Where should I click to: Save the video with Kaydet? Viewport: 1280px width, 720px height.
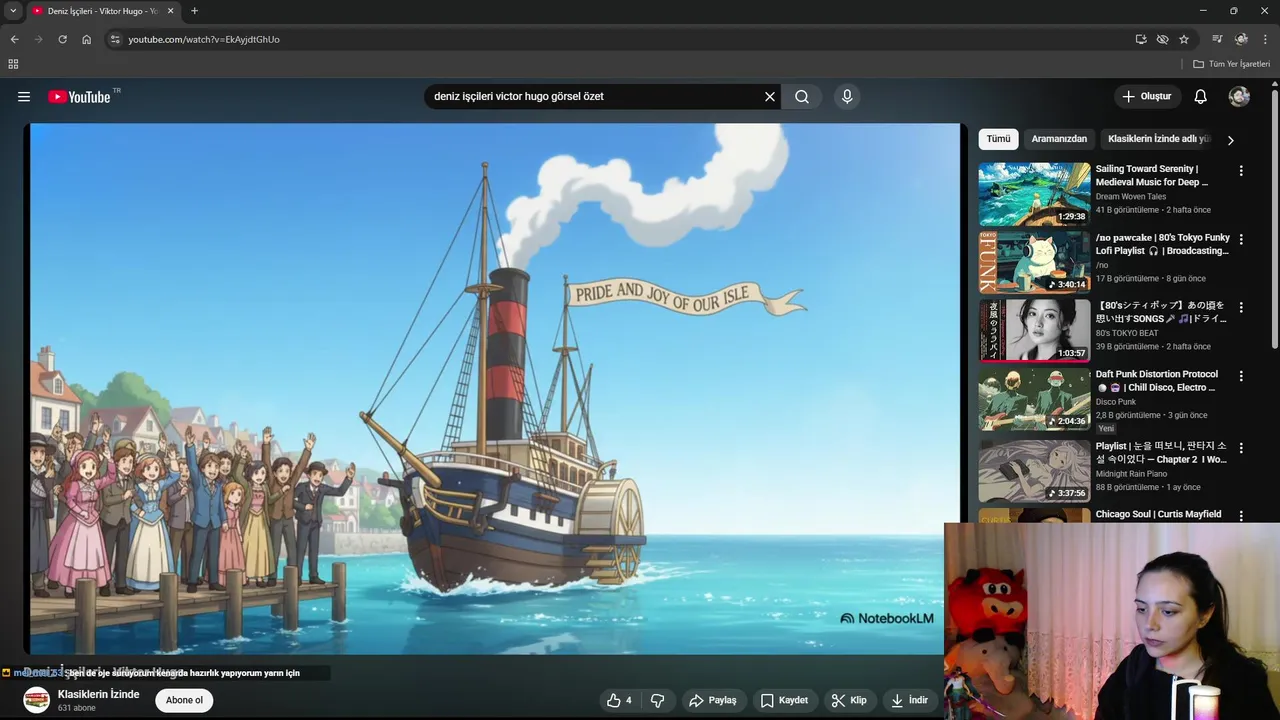click(784, 700)
